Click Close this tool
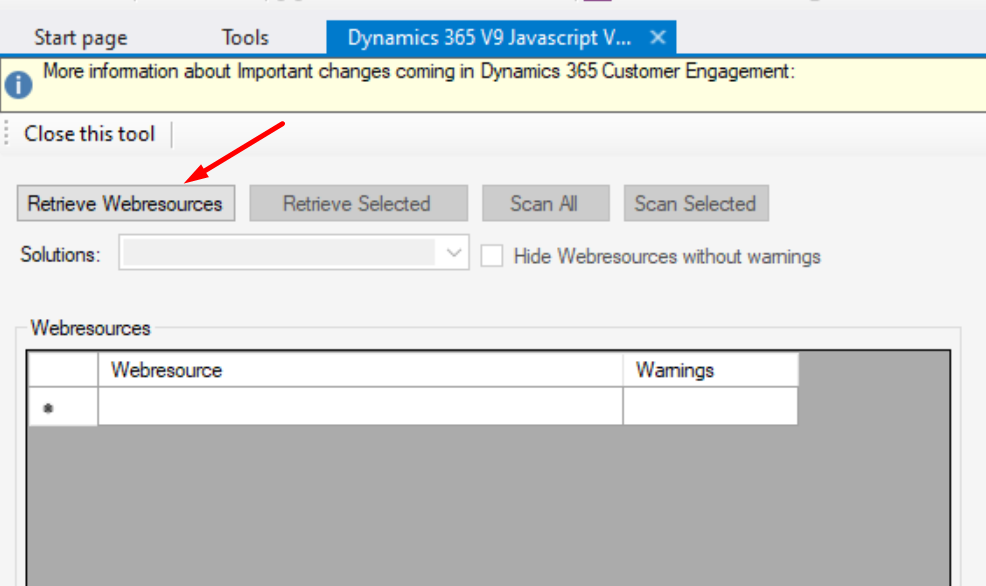 (x=89, y=134)
